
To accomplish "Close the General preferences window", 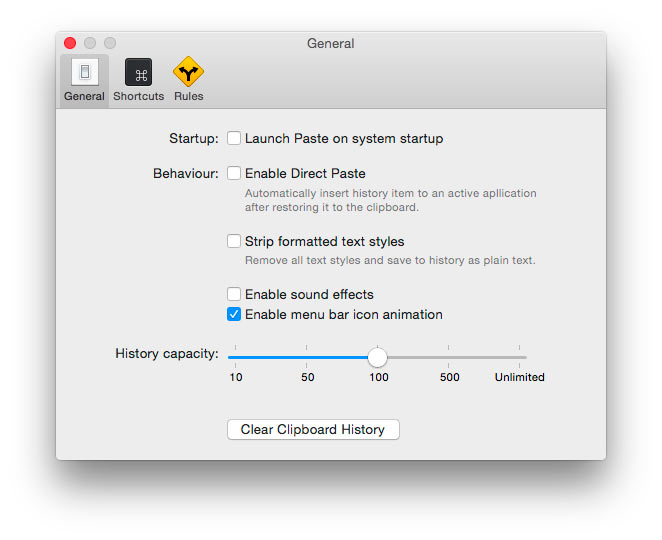I will [70, 43].
